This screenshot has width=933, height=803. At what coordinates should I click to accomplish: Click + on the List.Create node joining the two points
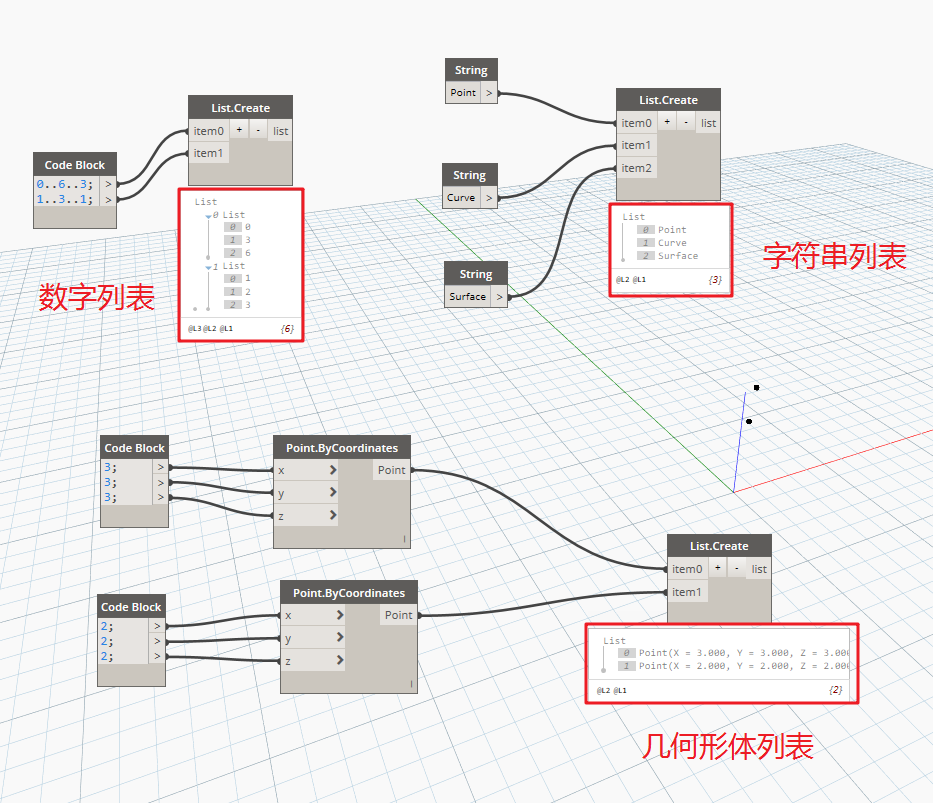[x=718, y=568]
